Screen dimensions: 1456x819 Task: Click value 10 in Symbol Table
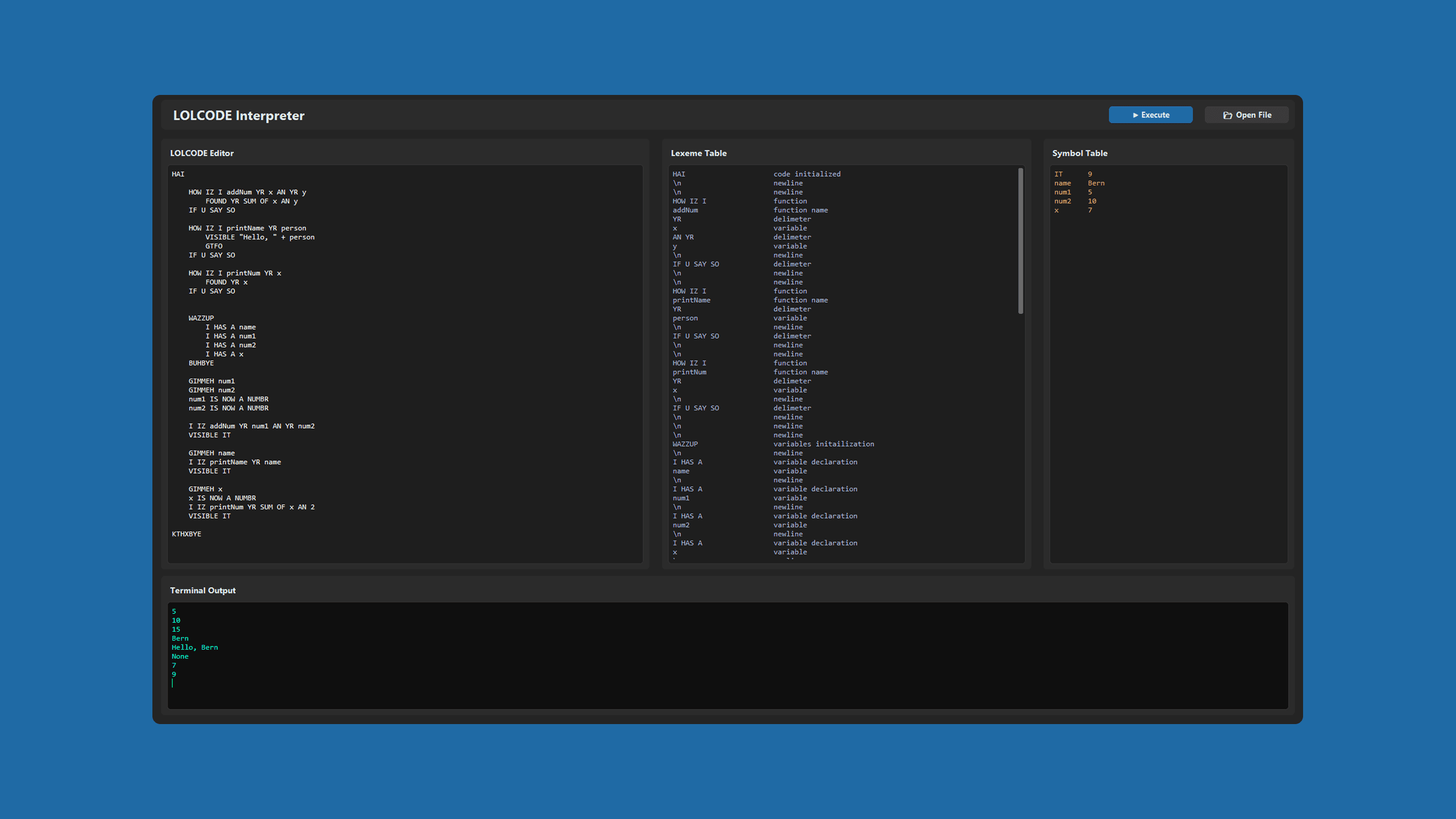pos(1092,201)
